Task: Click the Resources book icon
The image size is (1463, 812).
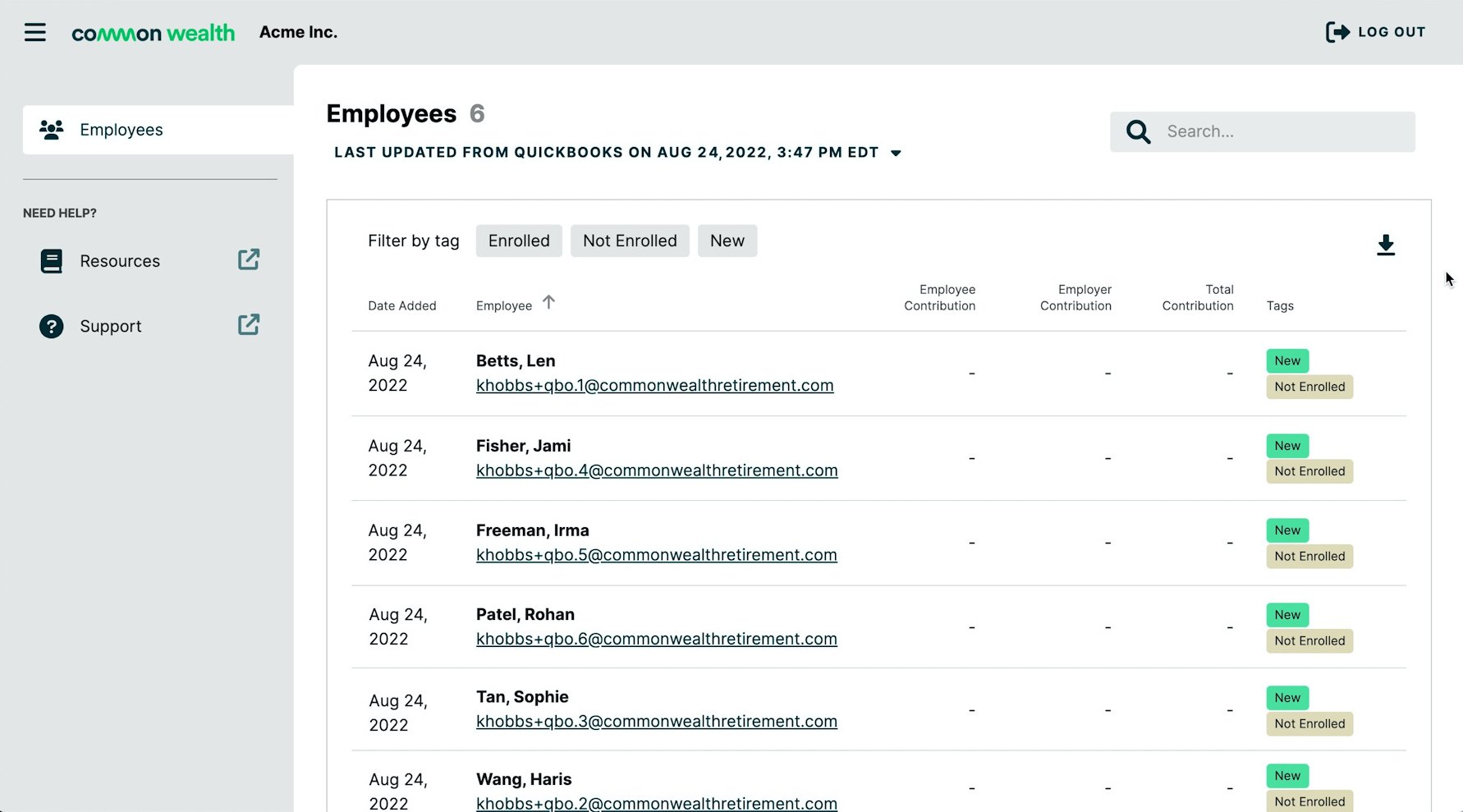Action: tap(51, 261)
